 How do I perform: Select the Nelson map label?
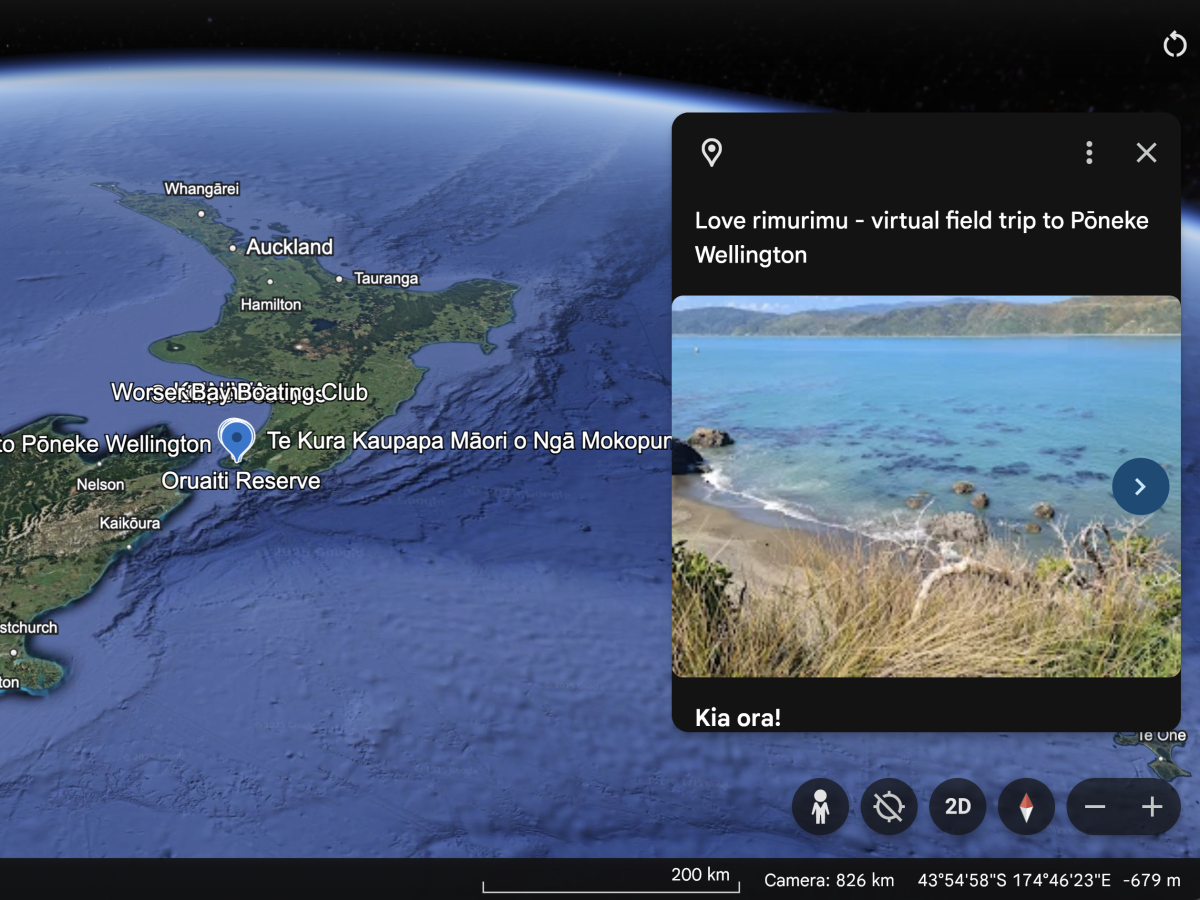[101, 484]
